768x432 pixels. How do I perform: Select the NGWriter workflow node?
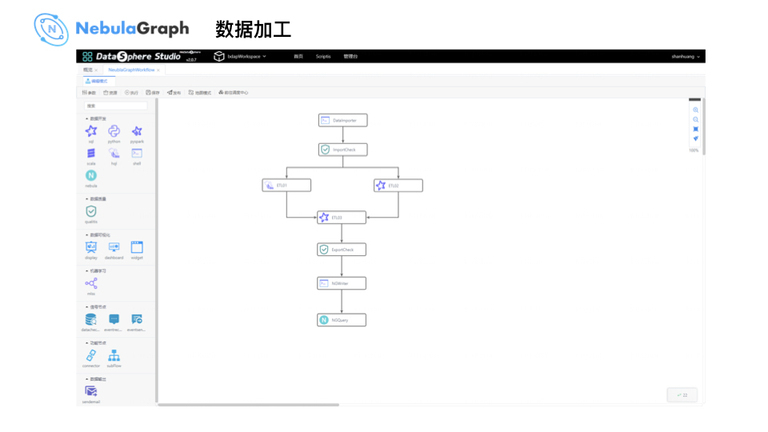pos(342,283)
